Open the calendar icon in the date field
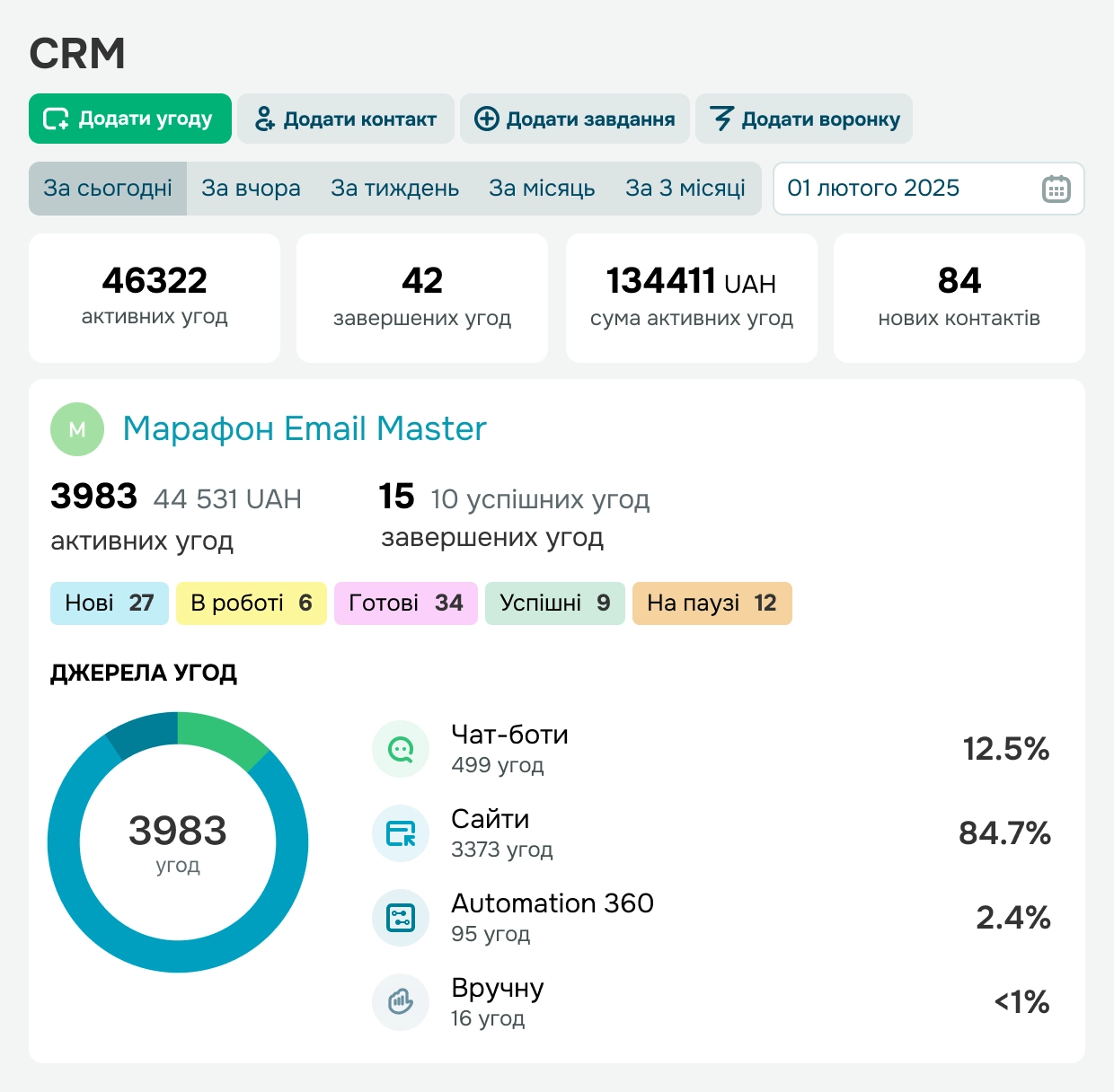 pyautogui.click(x=1057, y=189)
